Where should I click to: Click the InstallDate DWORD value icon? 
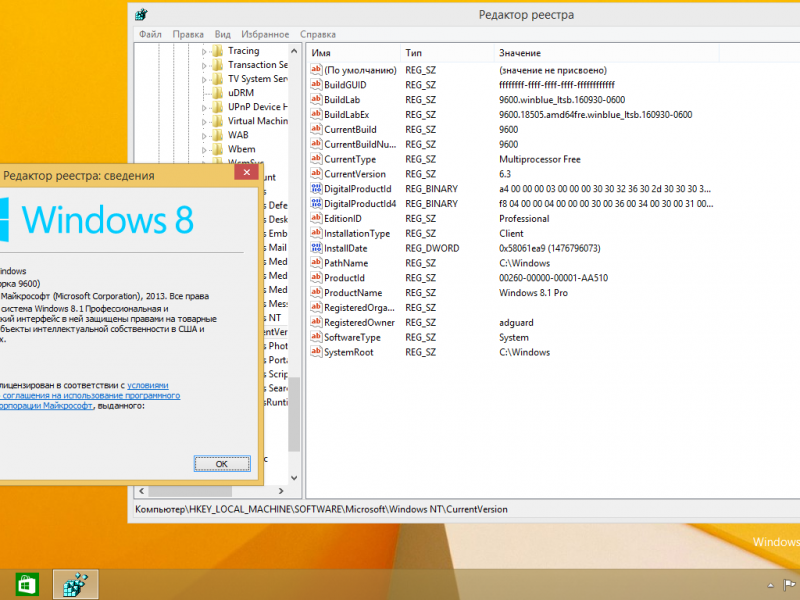click(316, 248)
